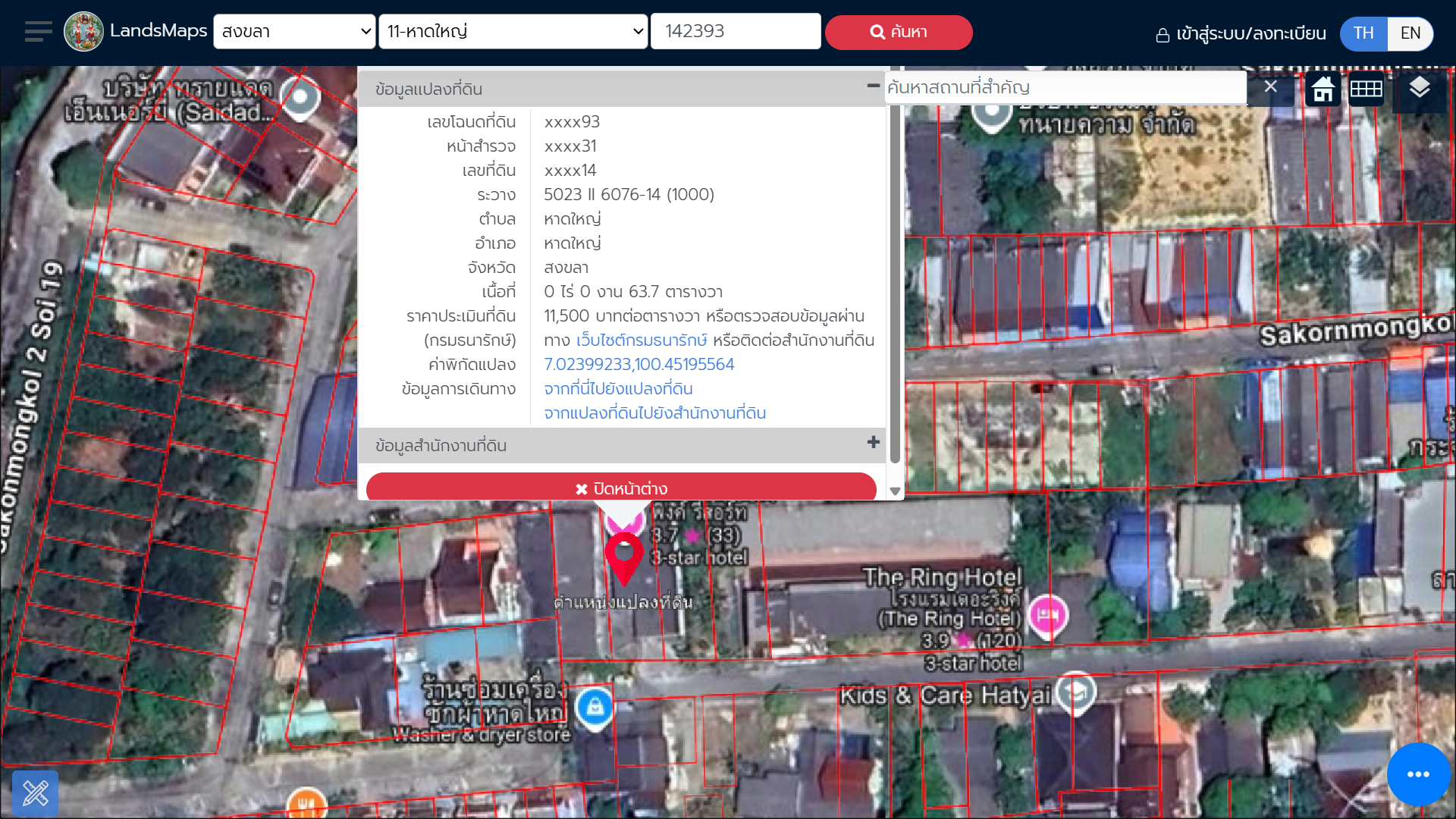The width and height of the screenshot is (1456, 819).
Task: Click the red land parcel location pin
Action: pos(623,555)
